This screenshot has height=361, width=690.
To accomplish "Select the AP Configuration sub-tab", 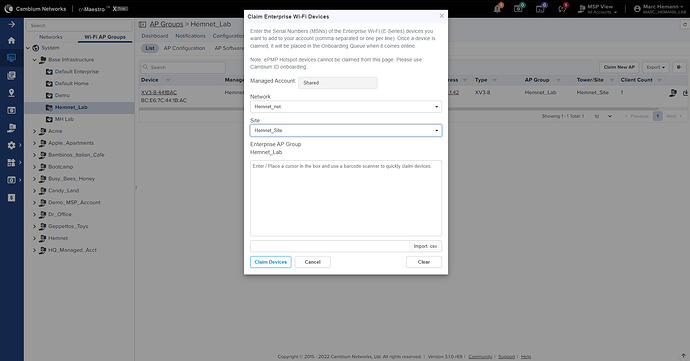I will (x=184, y=48).
